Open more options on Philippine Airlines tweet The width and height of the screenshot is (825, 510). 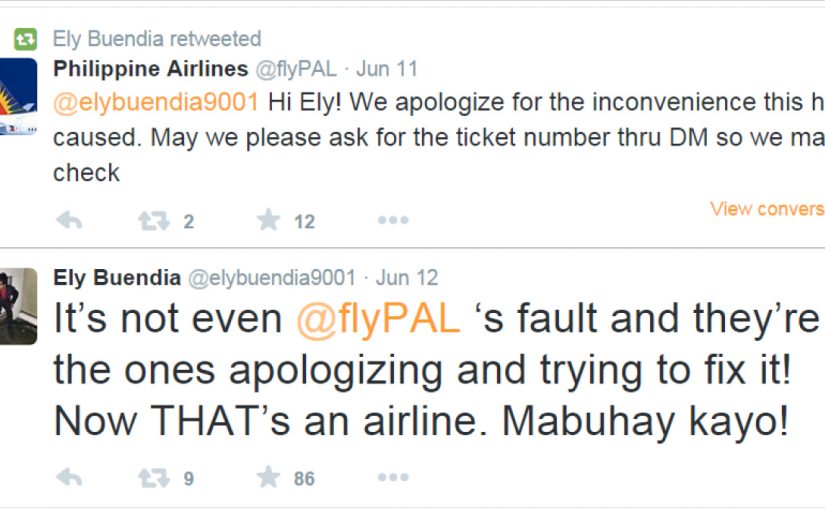click(392, 221)
